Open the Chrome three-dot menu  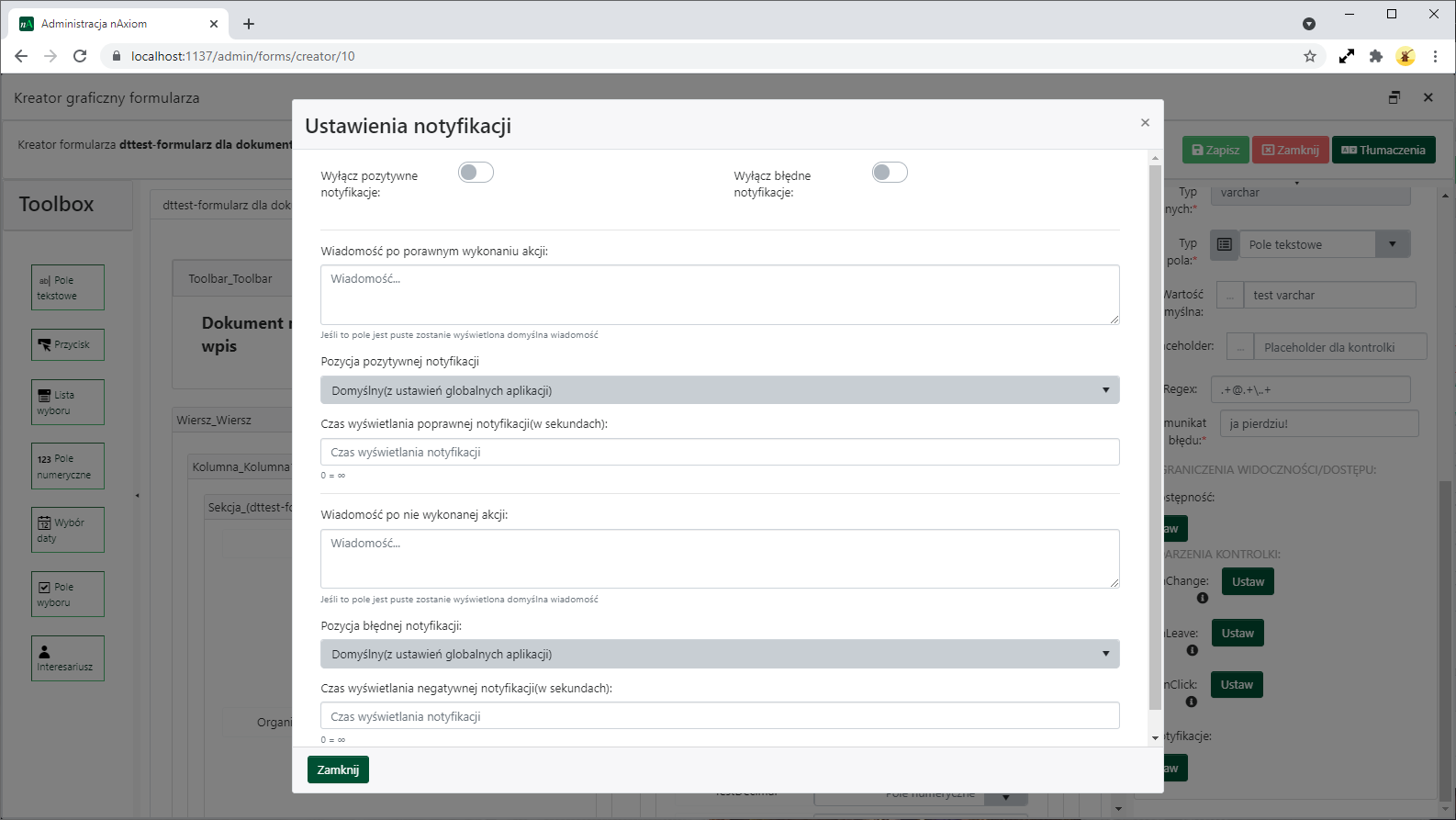pos(1435,56)
